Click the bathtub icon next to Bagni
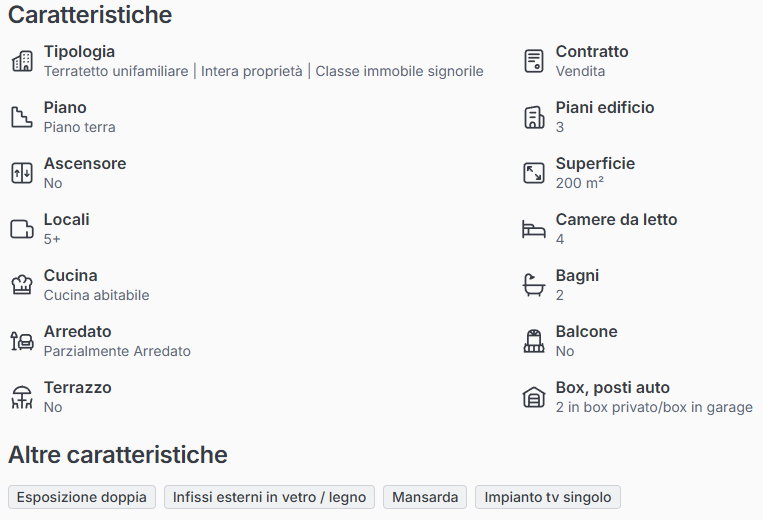 534,285
